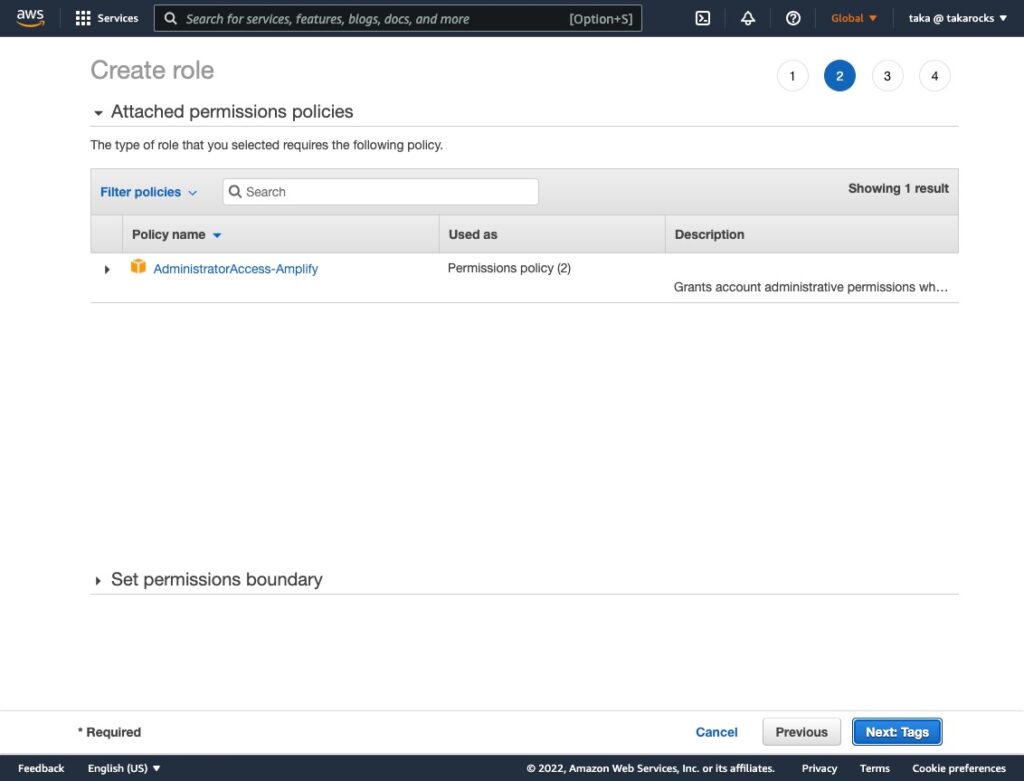Screen dimensions: 1024x781
Task: Open the Services grid menu
Action: (x=83, y=18)
